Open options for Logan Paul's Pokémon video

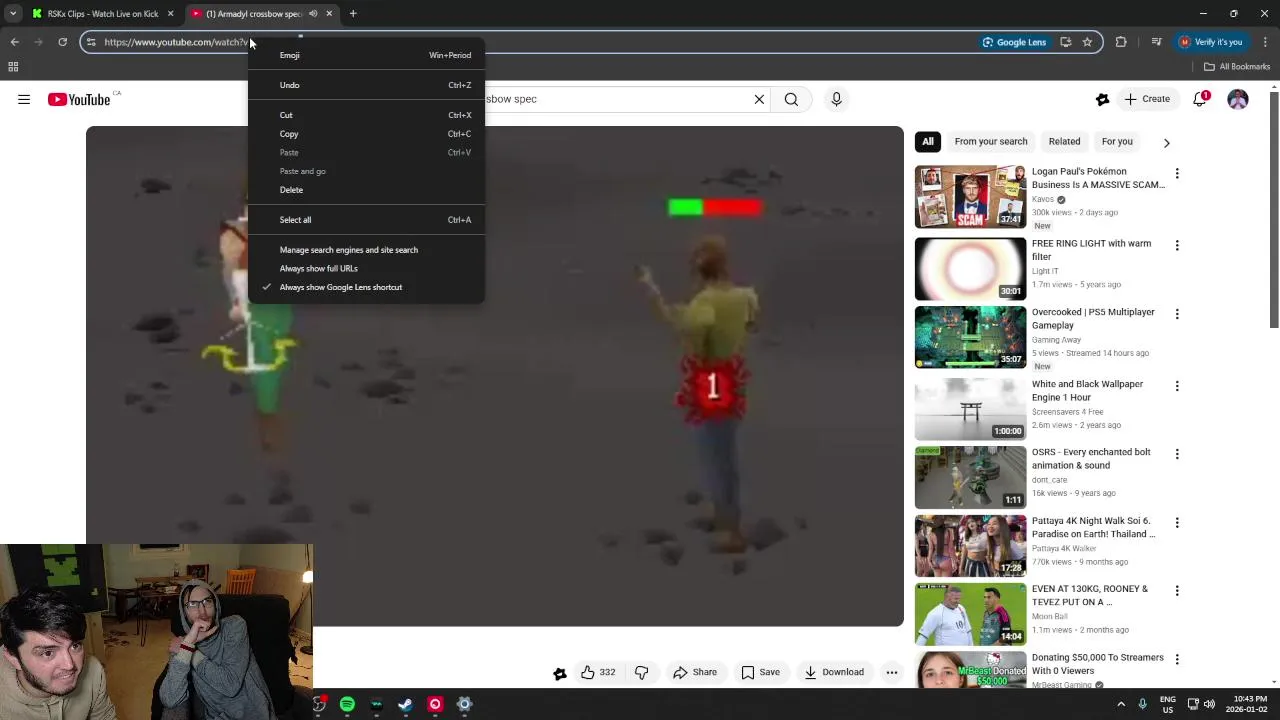(1177, 173)
